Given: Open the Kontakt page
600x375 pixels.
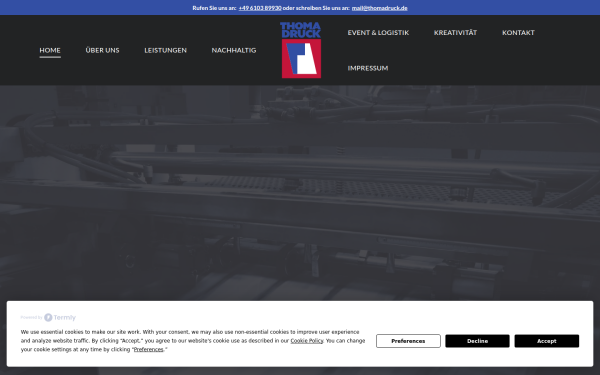Looking at the screenshot, I should (x=518, y=33).
